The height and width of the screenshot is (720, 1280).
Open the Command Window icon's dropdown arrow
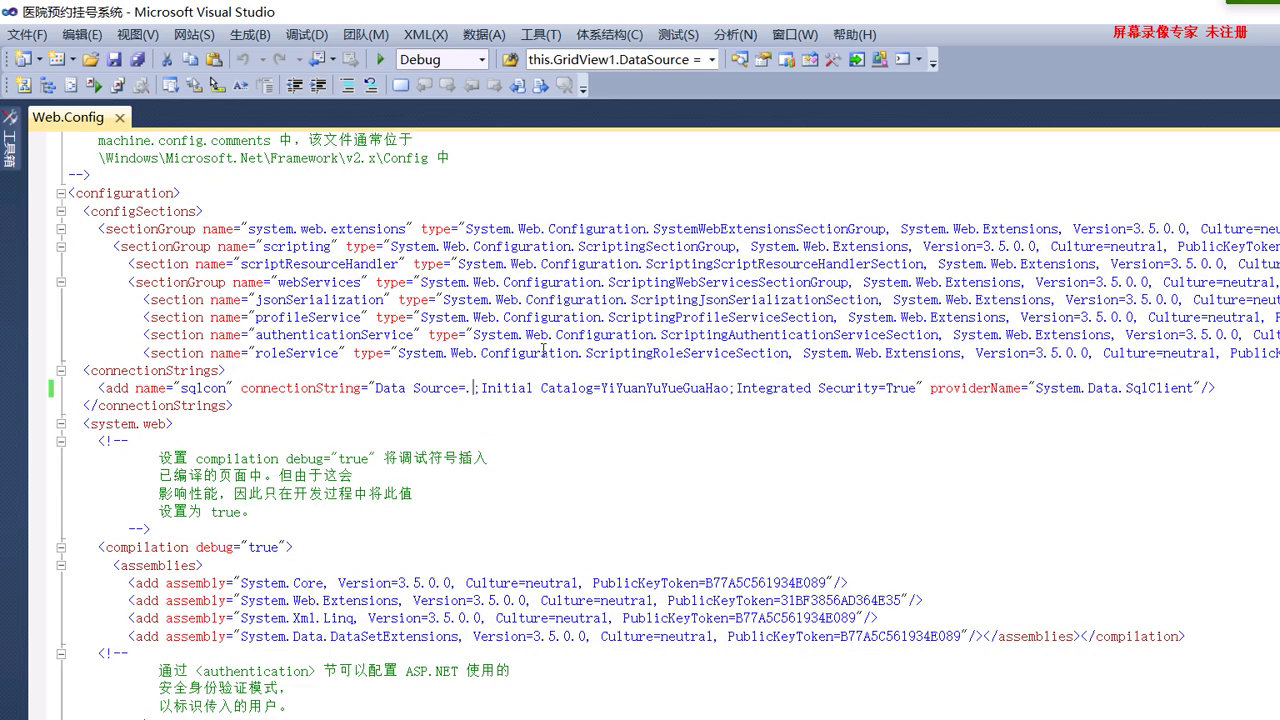918,60
